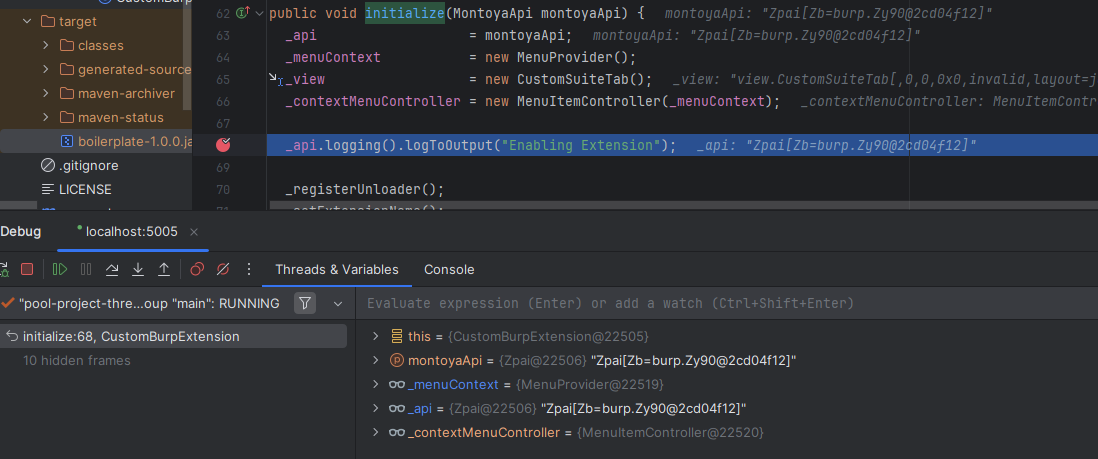Step into the method call
This screenshot has width=1098, height=459.
pyautogui.click(x=138, y=269)
